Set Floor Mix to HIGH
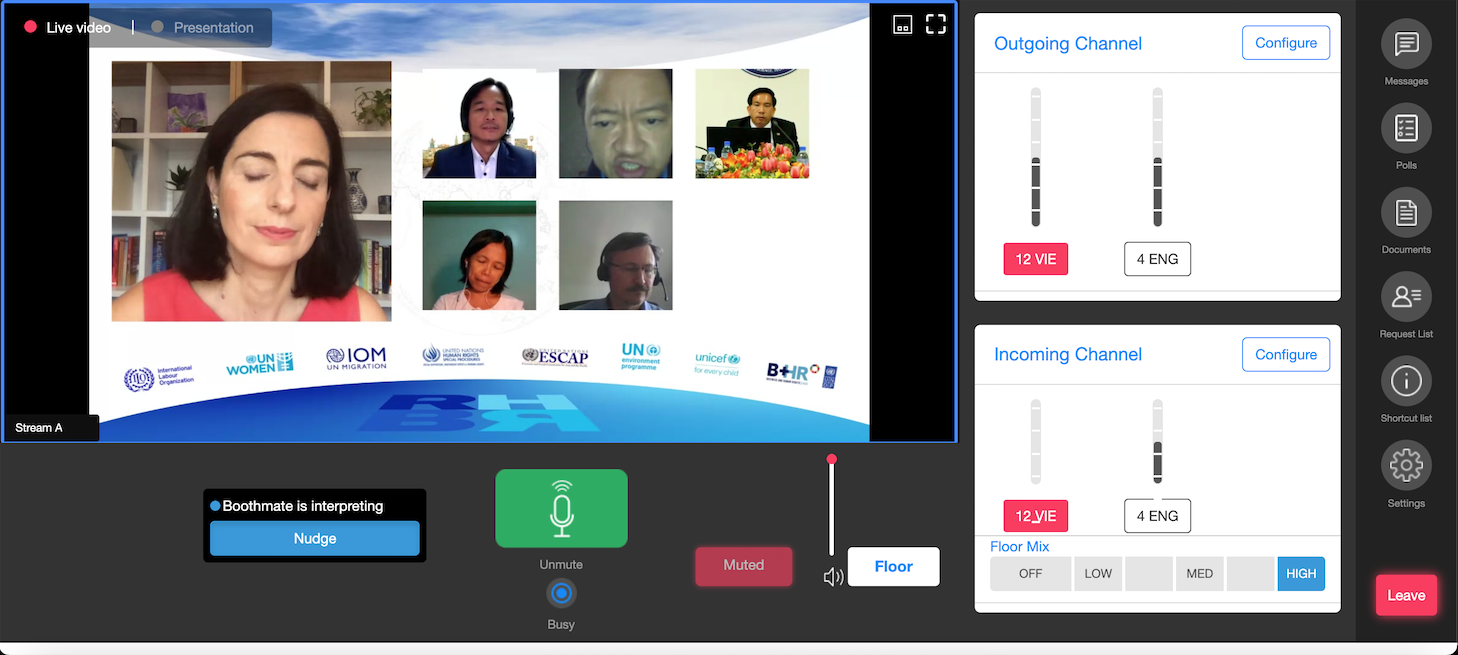Viewport: 1458px width, 655px height. point(1300,574)
